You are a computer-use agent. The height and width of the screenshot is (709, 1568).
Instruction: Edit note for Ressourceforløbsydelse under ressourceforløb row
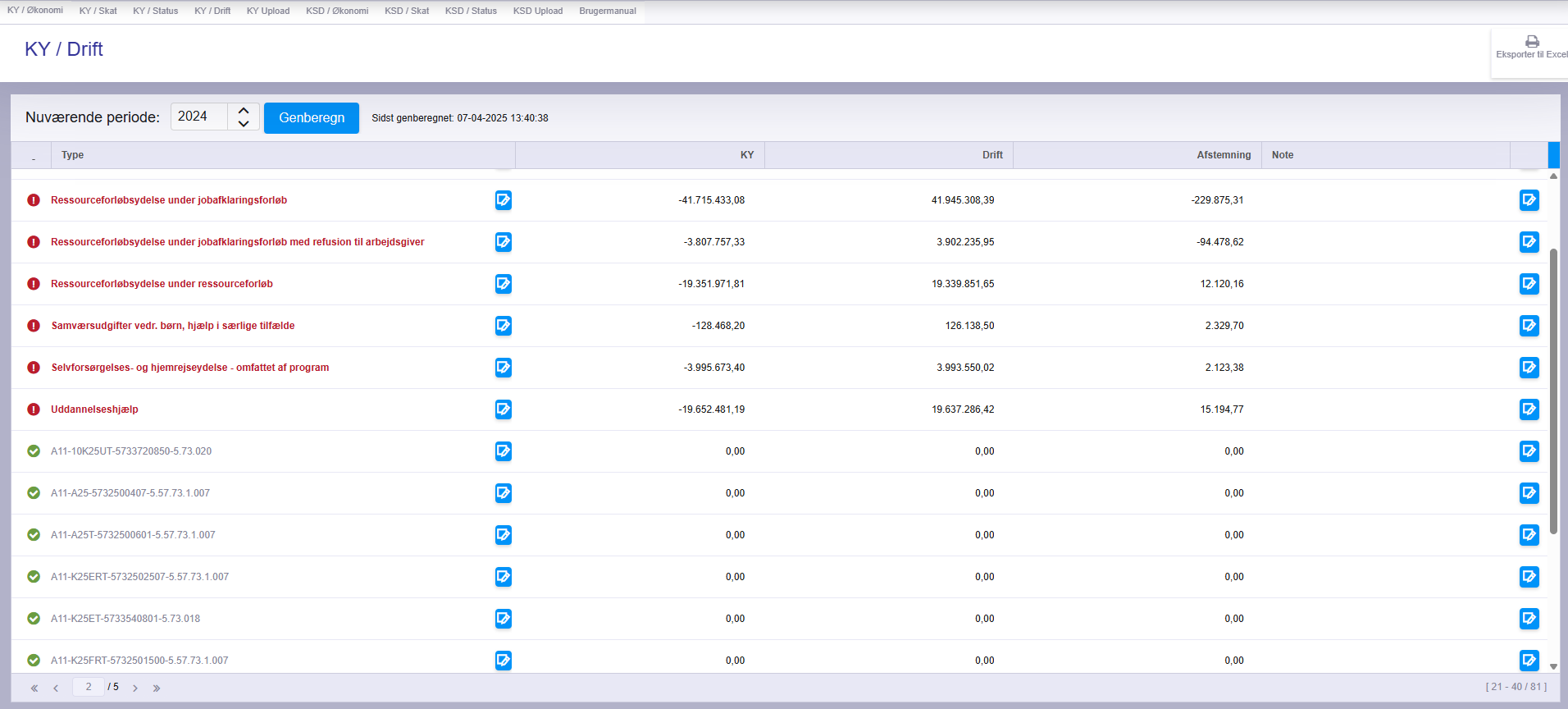(1529, 284)
